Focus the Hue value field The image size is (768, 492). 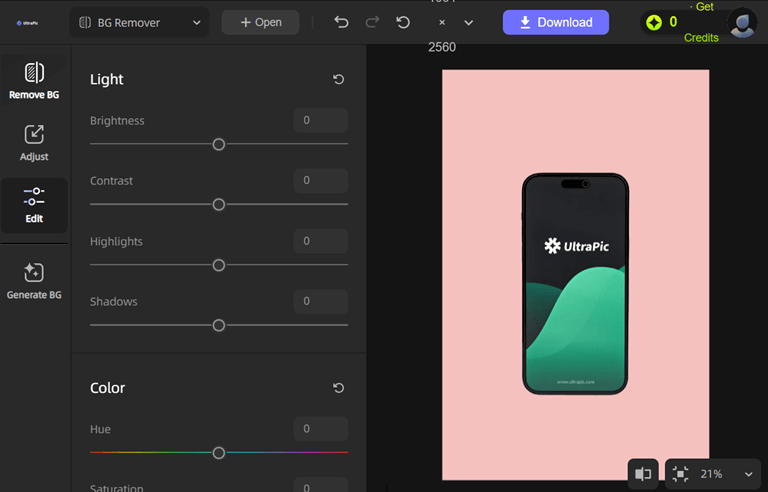click(x=321, y=429)
